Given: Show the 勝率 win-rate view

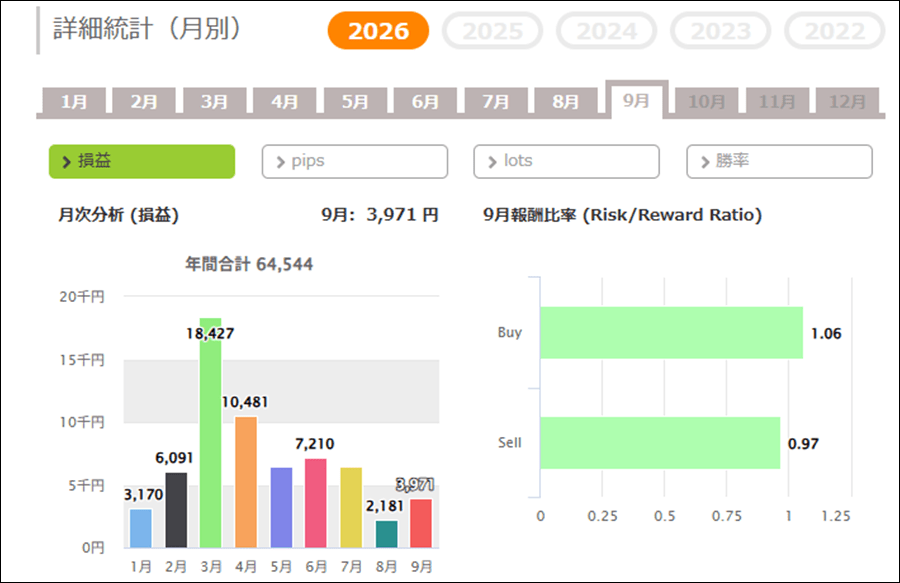Looking at the screenshot, I should click(x=779, y=161).
